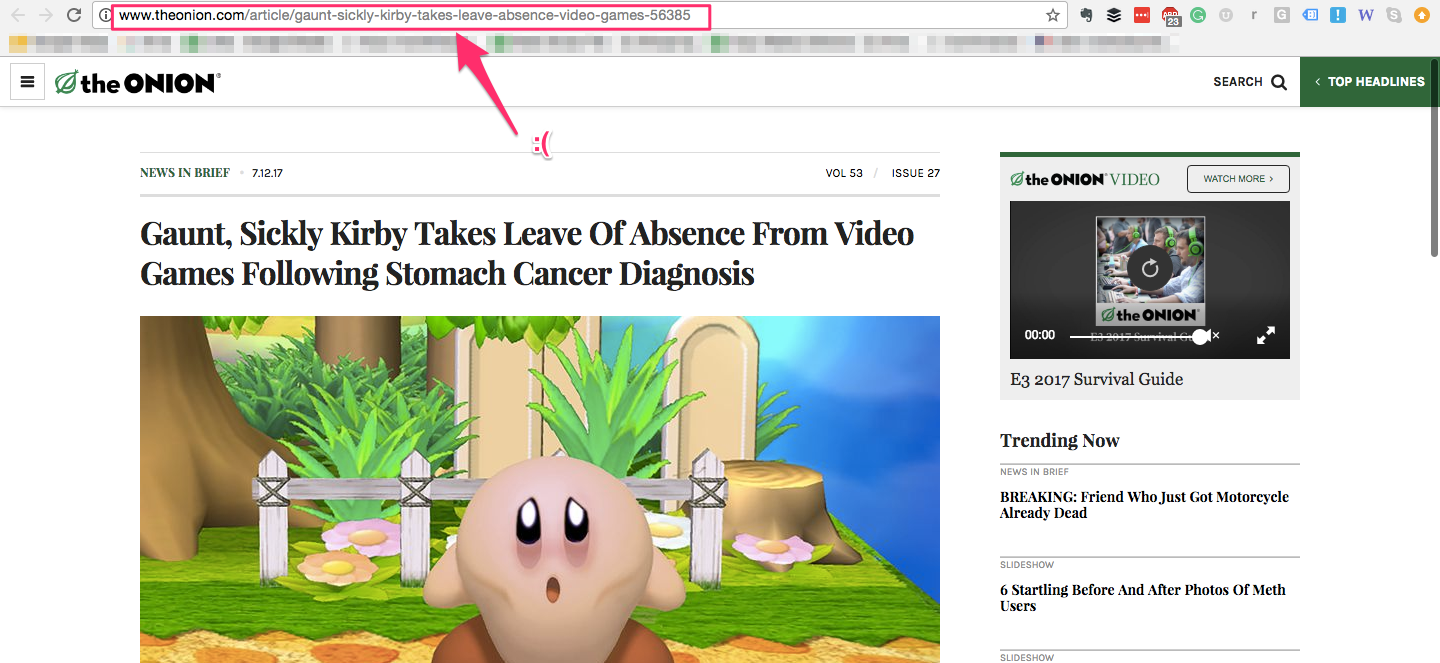Open the purple W extension icon
1440x663 pixels.
click(1366, 15)
